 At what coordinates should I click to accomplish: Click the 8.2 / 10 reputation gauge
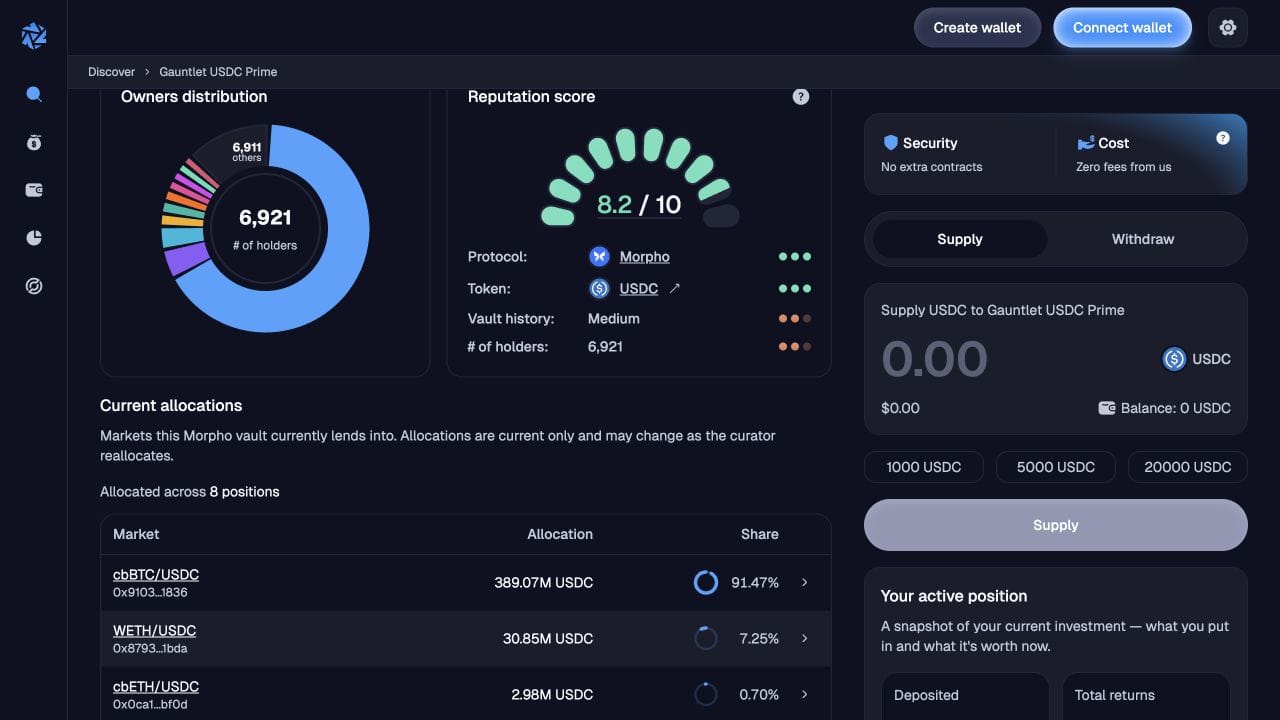[x=640, y=180]
